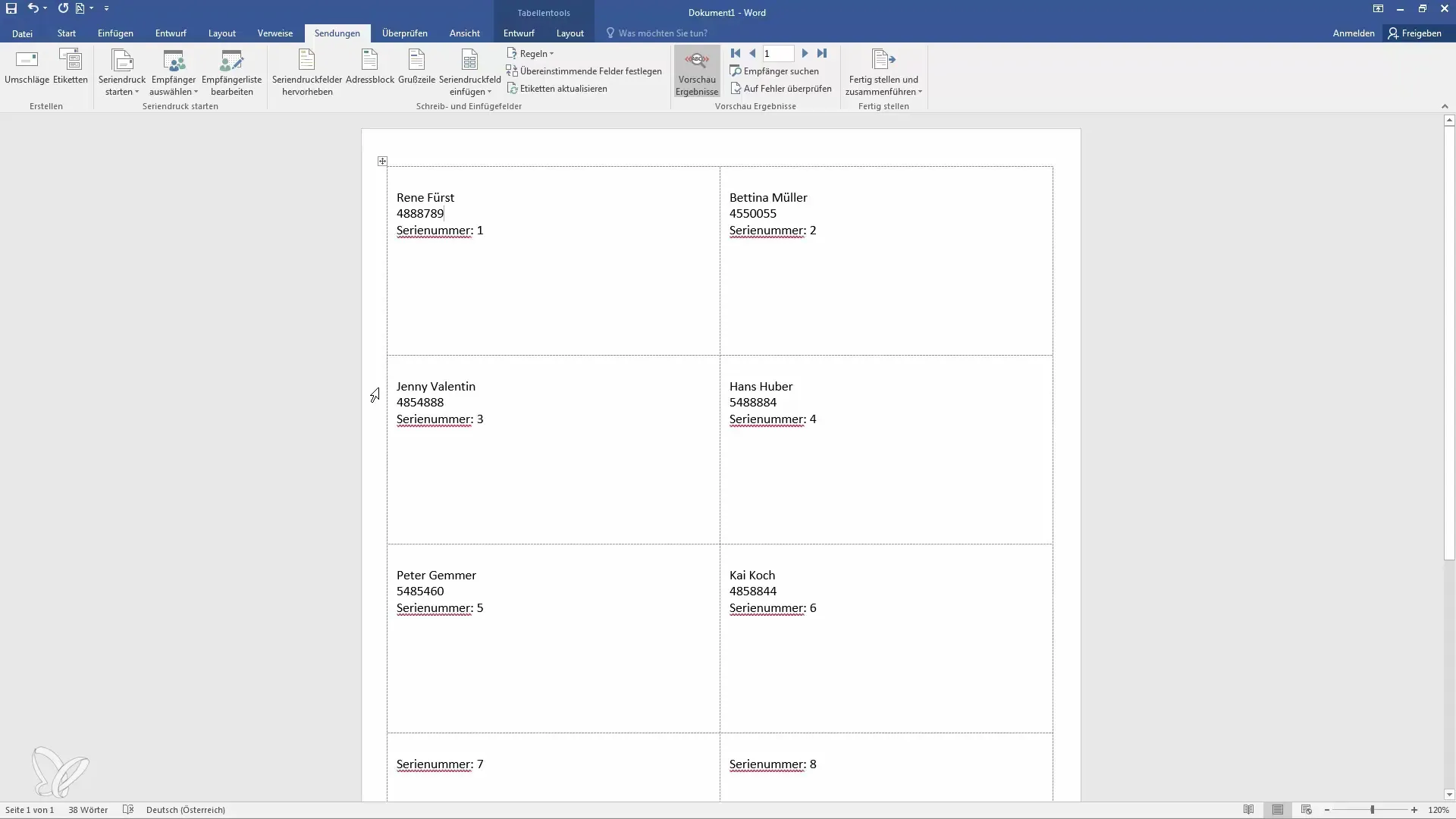This screenshot has height=819, width=1456.
Task: Open the undo history dropdown arrow
Action: click(x=45, y=8)
